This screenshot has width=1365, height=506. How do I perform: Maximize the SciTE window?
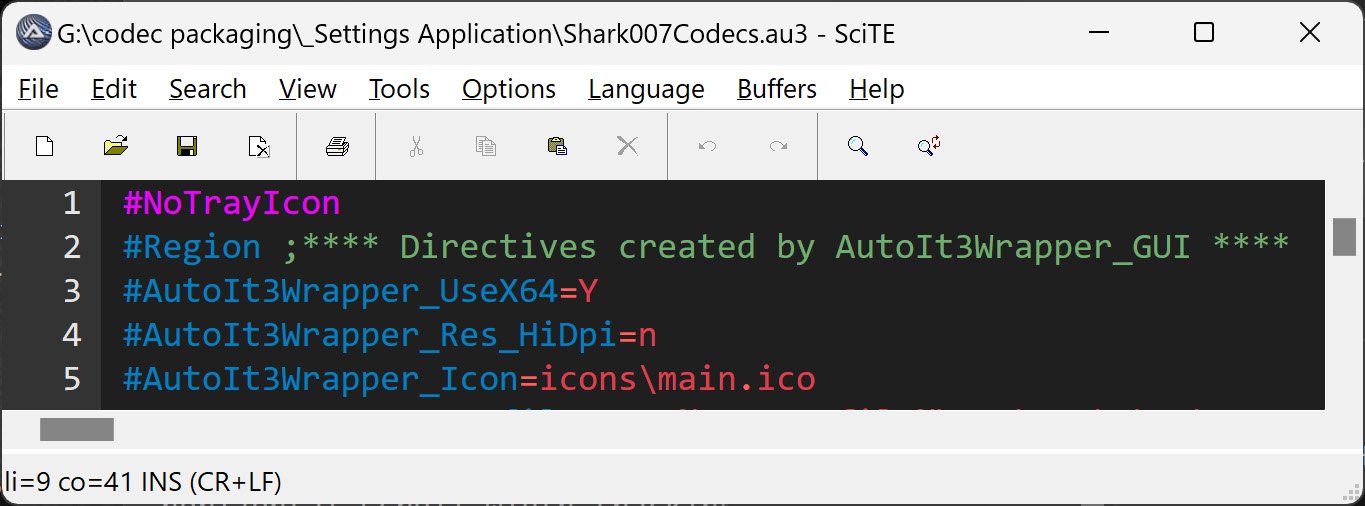(1204, 33)
